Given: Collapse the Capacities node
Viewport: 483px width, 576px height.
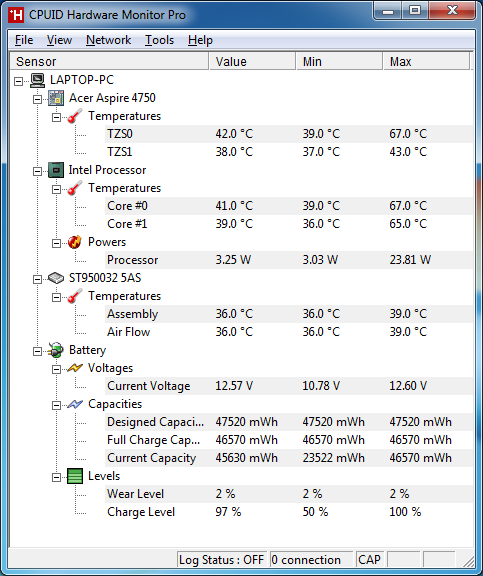Looking at the screenshot, I should coord(56,405).
